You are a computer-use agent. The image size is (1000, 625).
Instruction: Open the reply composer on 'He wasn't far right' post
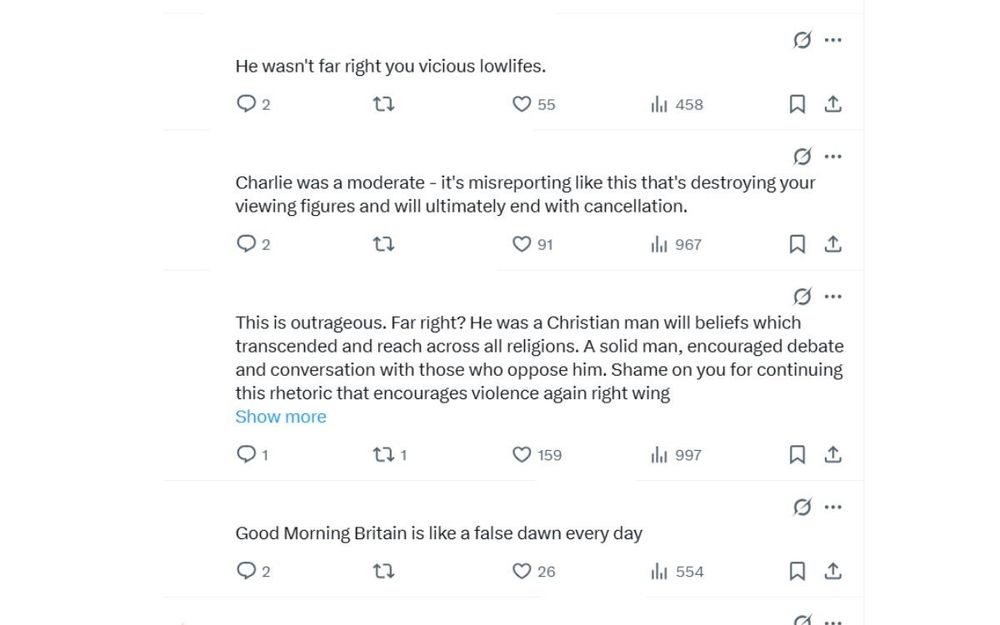click(x=246, y=104)
